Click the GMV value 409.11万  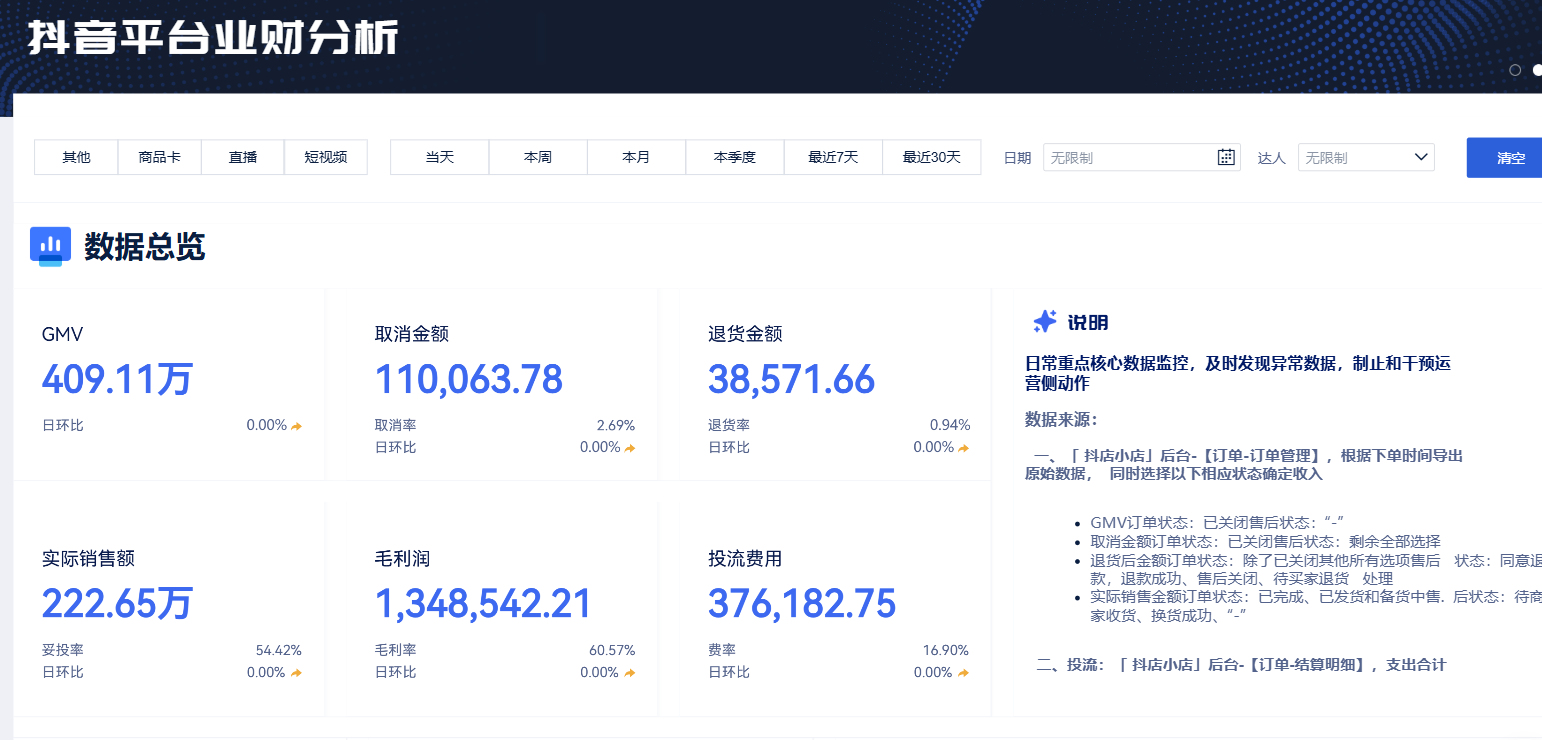(117, 380)
